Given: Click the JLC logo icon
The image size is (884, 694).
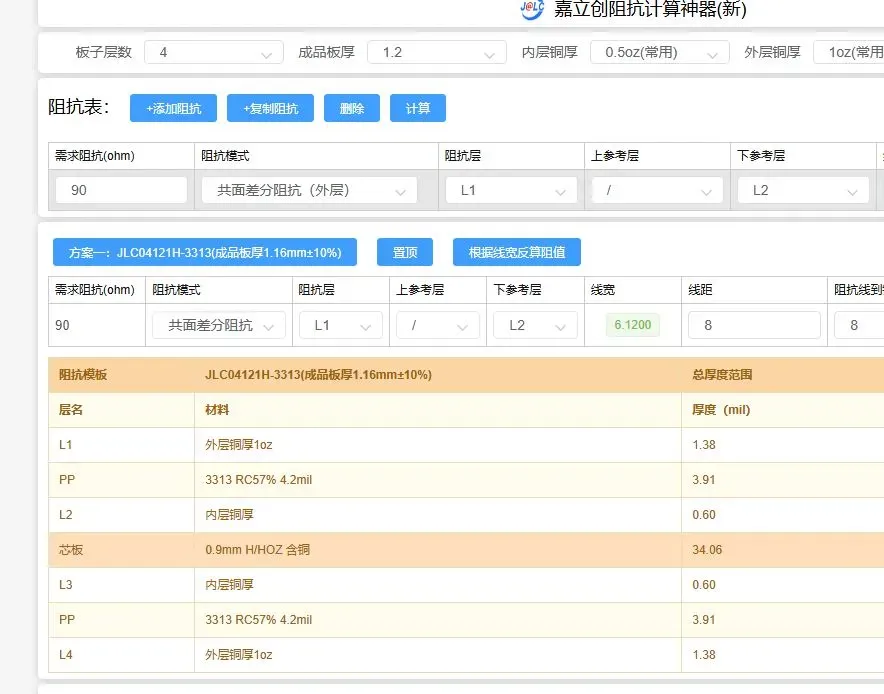Looking at the screenshot, I should [x=532, y=9].
